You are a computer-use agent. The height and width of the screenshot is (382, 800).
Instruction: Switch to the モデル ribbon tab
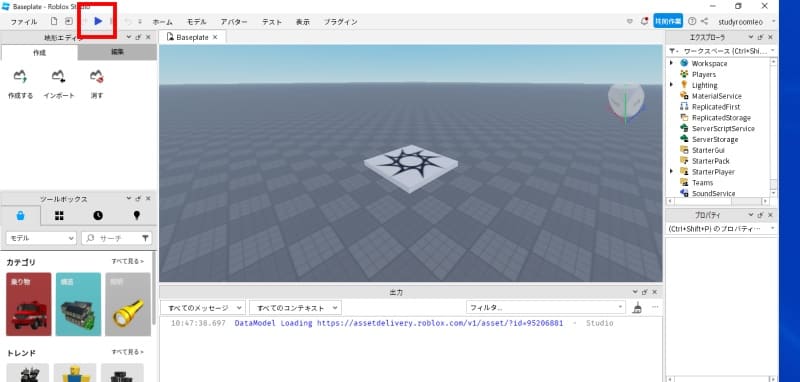click(196, 22)
